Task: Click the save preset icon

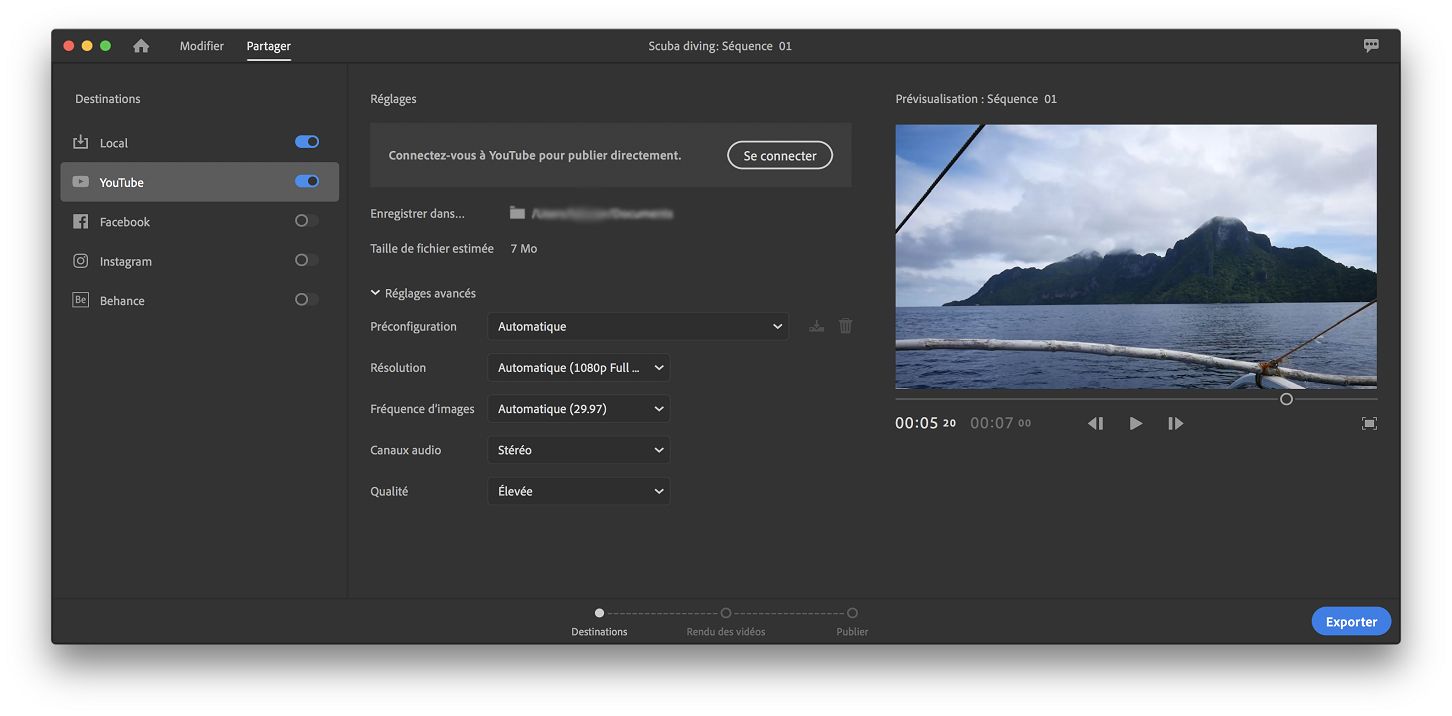Action: pyautogui.click(x=816, y=325)
